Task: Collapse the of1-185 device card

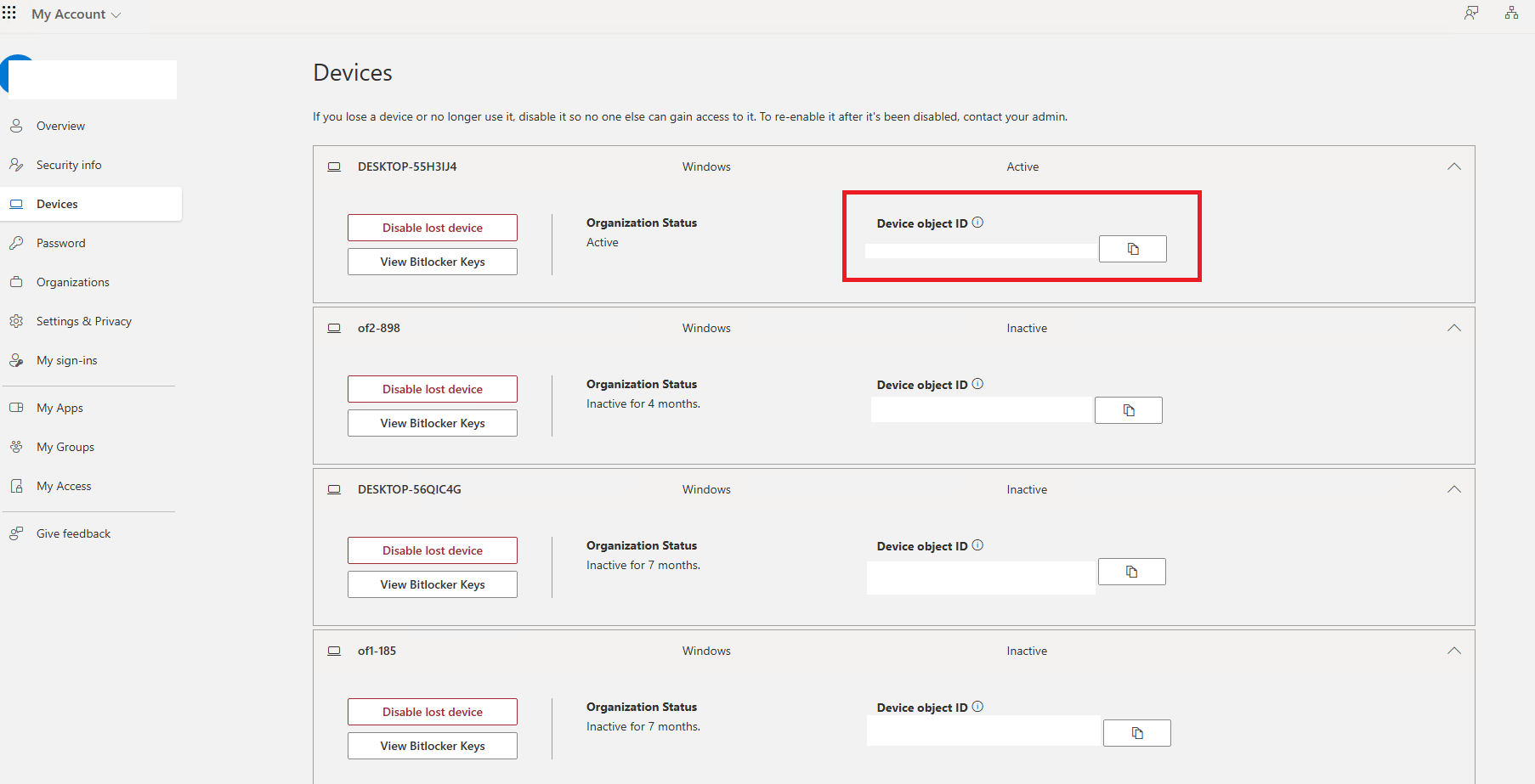Action: click(x=1454, y=651)
